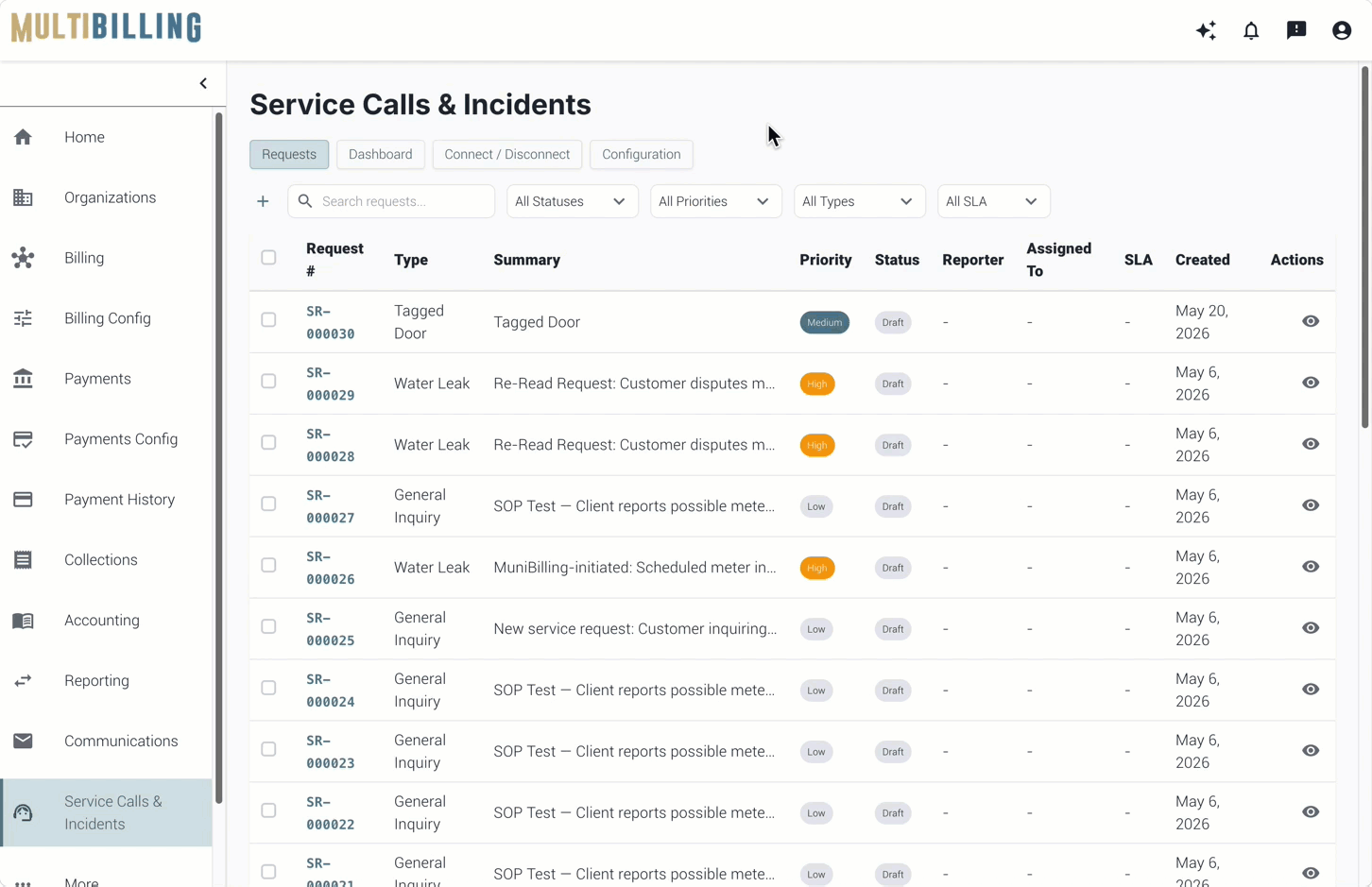Image resolution: width=1372 pixels, height=887 pixels.
Task: Click the Medium priority badge on SR-000030
Action: tap(824, 322)
